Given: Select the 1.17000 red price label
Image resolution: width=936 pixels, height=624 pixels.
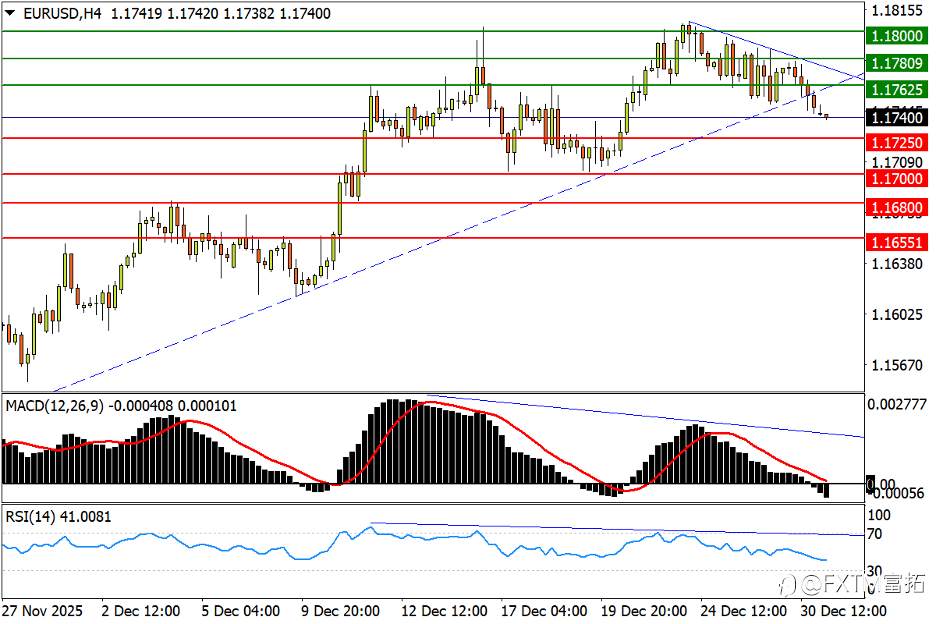Looking at the screenshot, I should (x=897, y=178).
